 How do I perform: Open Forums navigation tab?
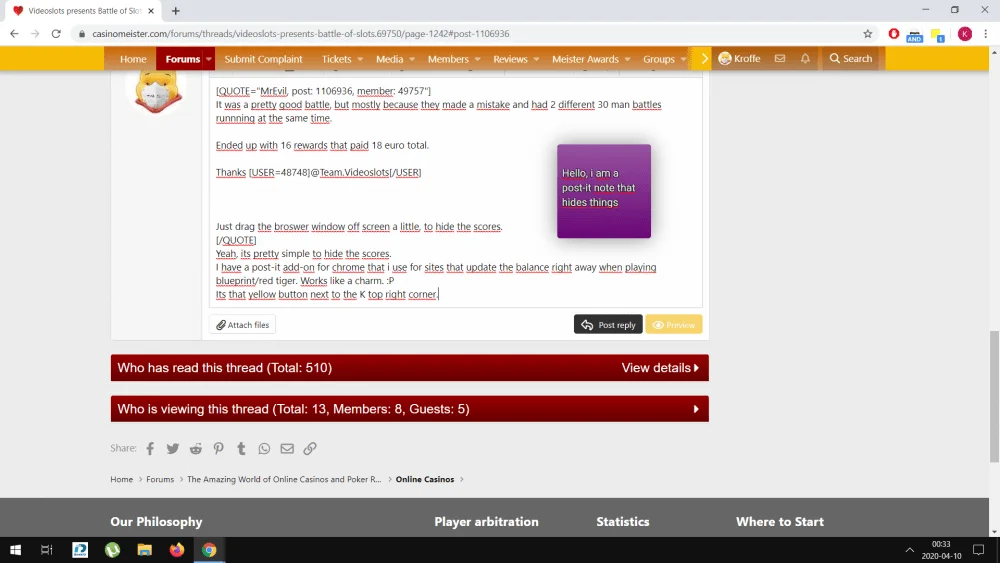(x=182, y=59)
